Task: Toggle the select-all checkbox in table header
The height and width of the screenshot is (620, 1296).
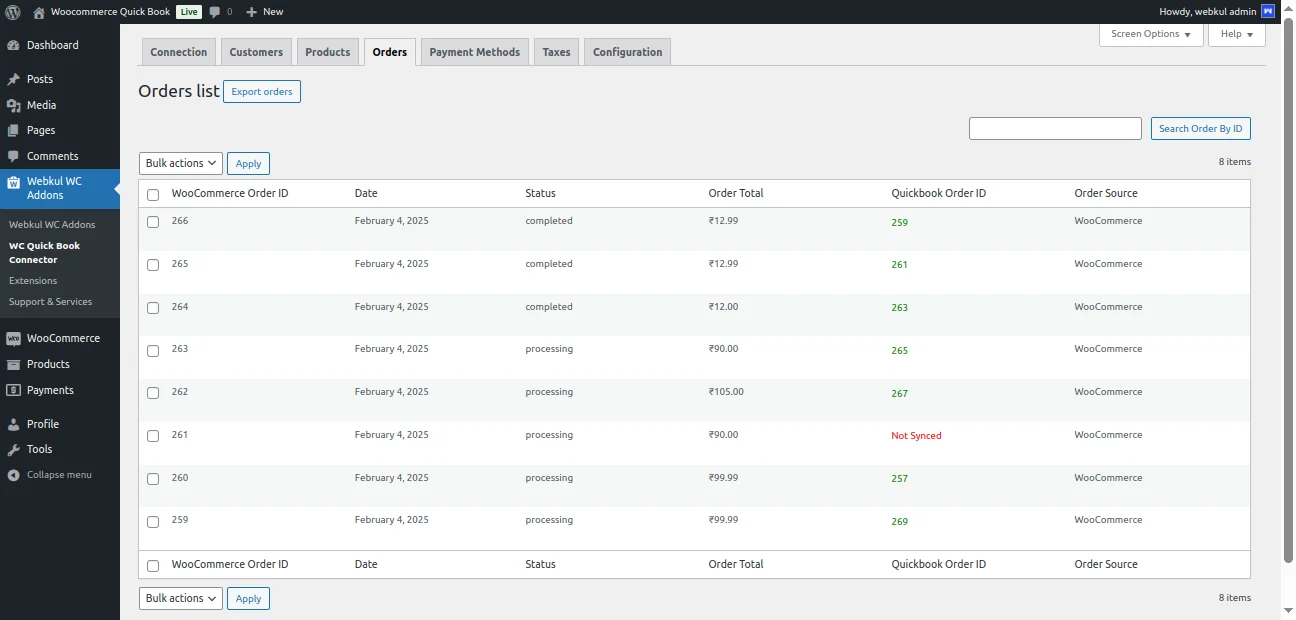Action: 153,195
